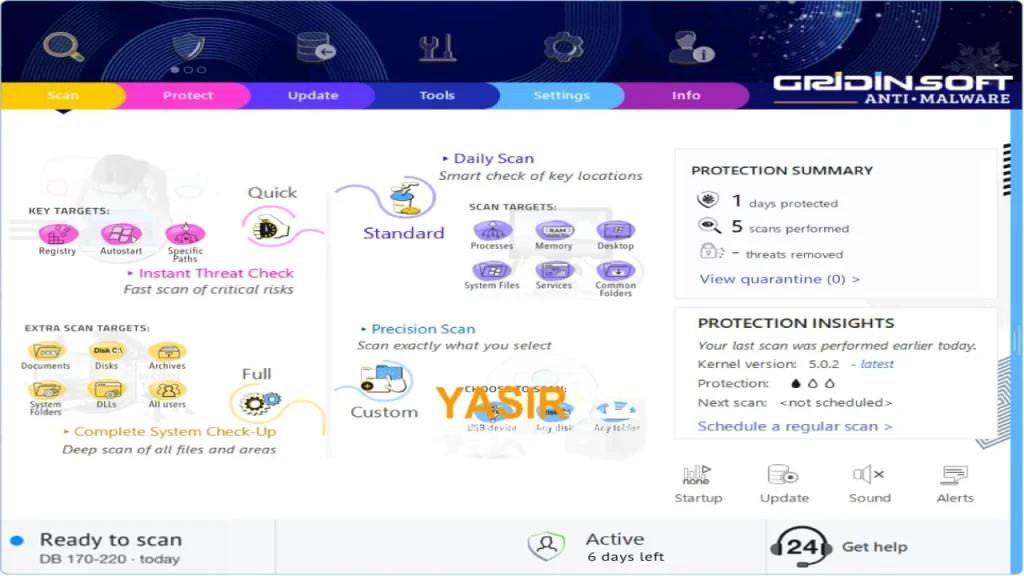This screenshot has height=576, width=1024.
Task: Select the Services scan target
Action: click(x=554, y=270)
